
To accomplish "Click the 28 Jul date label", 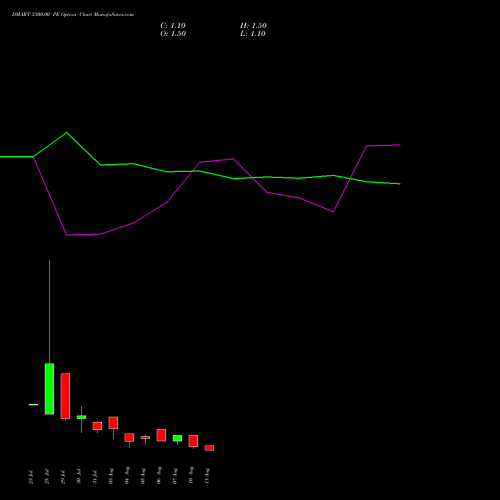I will tap(47, 476).
